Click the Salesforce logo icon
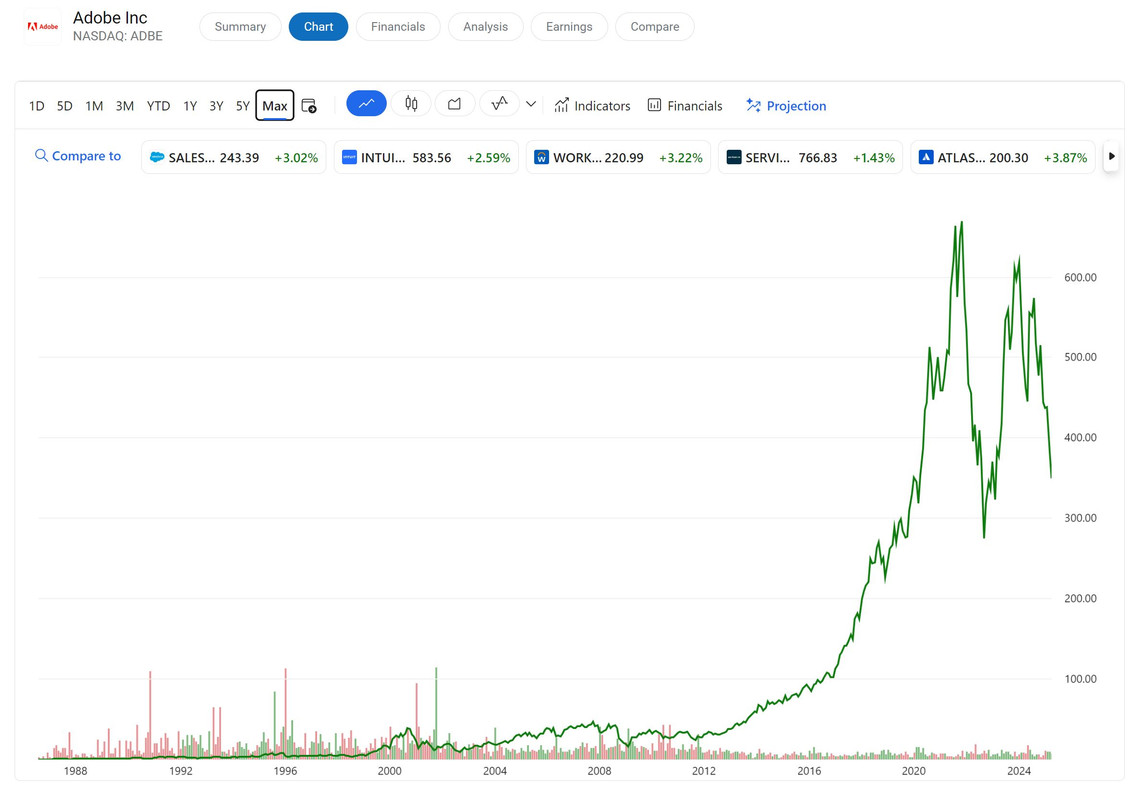The width and height of the screenshot is (1137, 800). pyautogui.click(x=157, y=157)
